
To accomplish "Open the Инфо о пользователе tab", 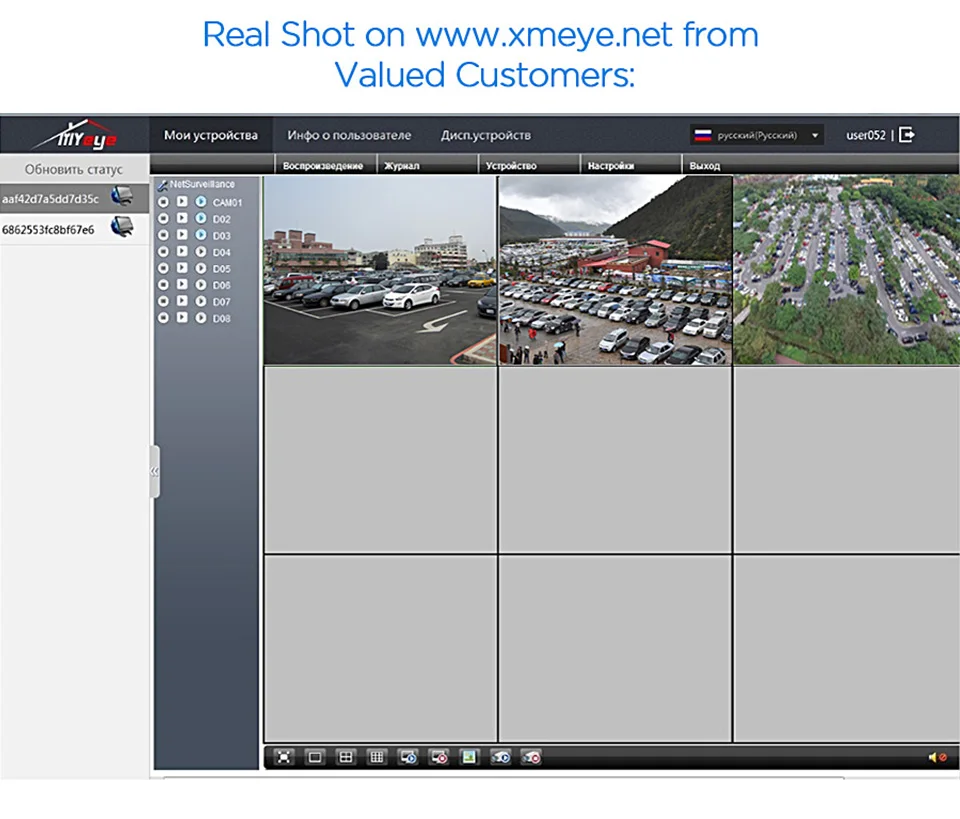I will coord(349,135).
